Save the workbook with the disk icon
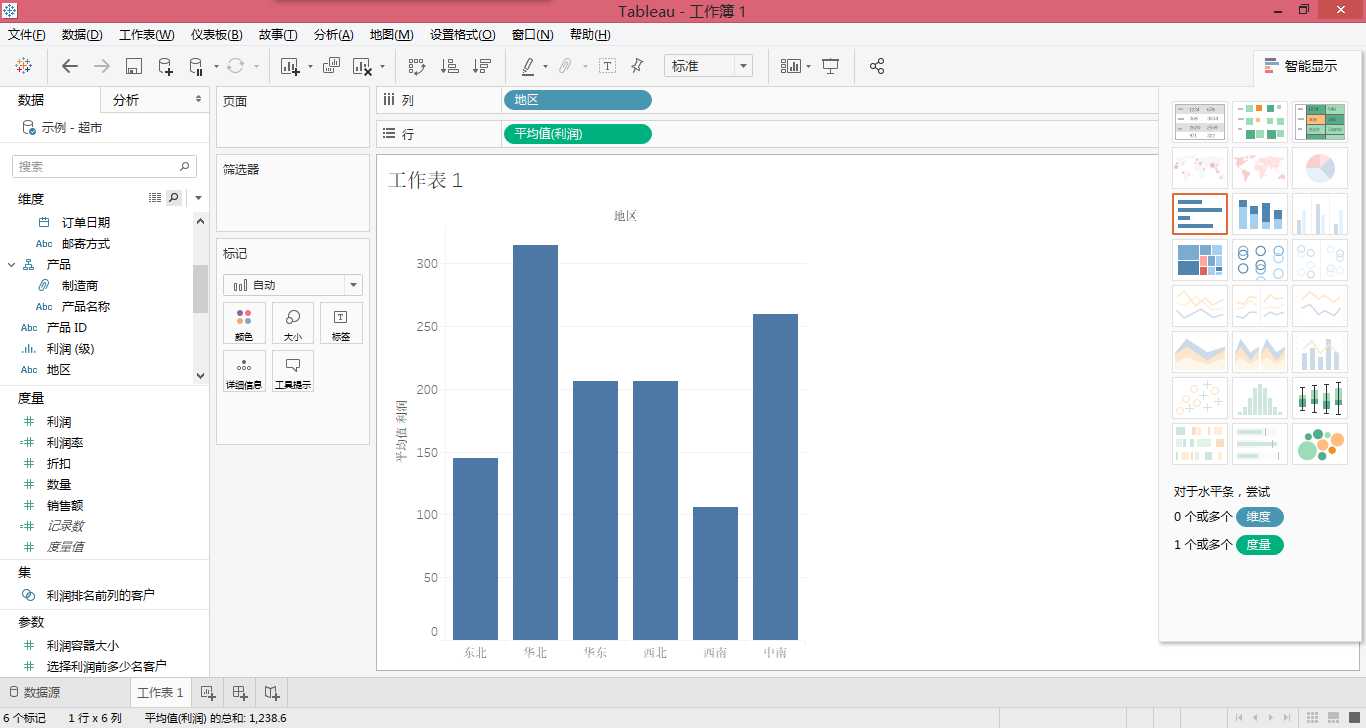This screenshot has width=1366, height=728. click(x=134, y=66)
